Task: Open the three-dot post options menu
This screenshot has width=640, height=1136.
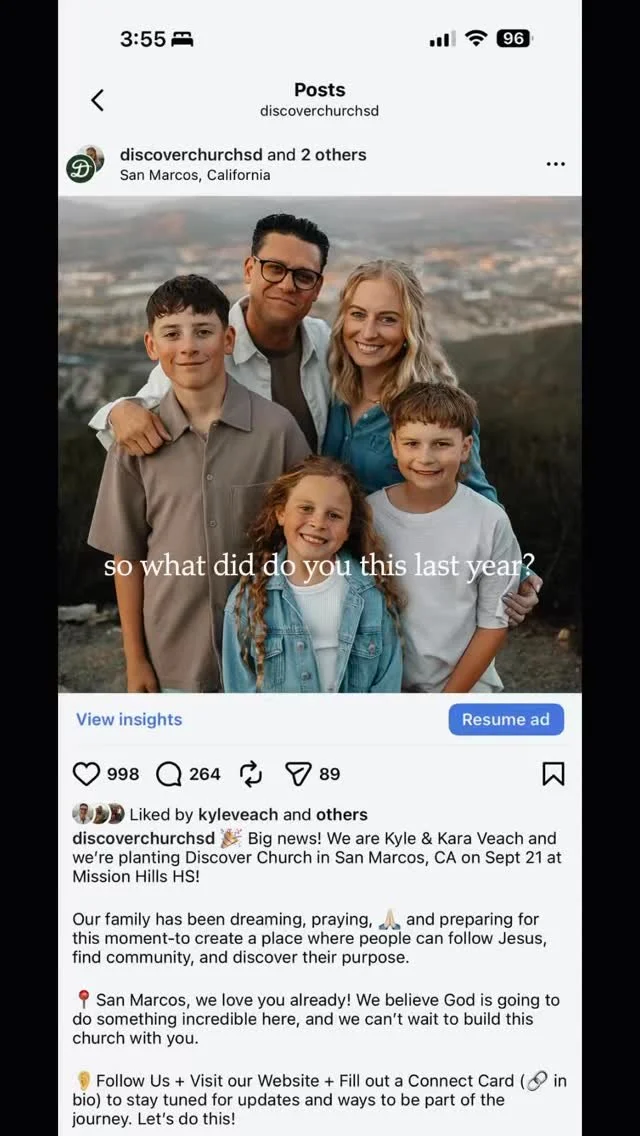Action: (555, 164)
